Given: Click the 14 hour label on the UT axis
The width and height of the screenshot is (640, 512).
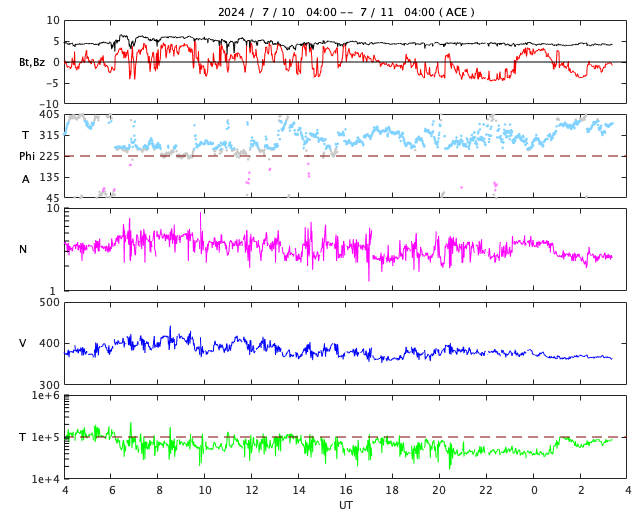Looking at the screenshot, I should [x=299, y=490].
